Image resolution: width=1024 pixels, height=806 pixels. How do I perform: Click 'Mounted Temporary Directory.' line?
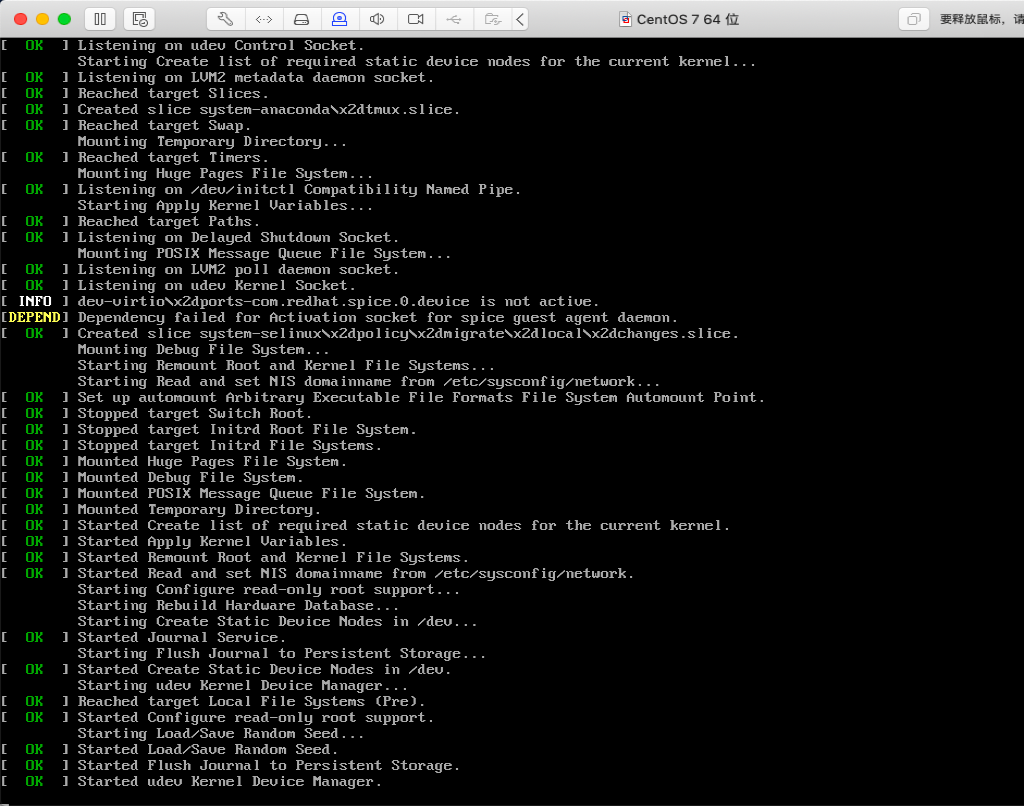[x=199, y=509]
